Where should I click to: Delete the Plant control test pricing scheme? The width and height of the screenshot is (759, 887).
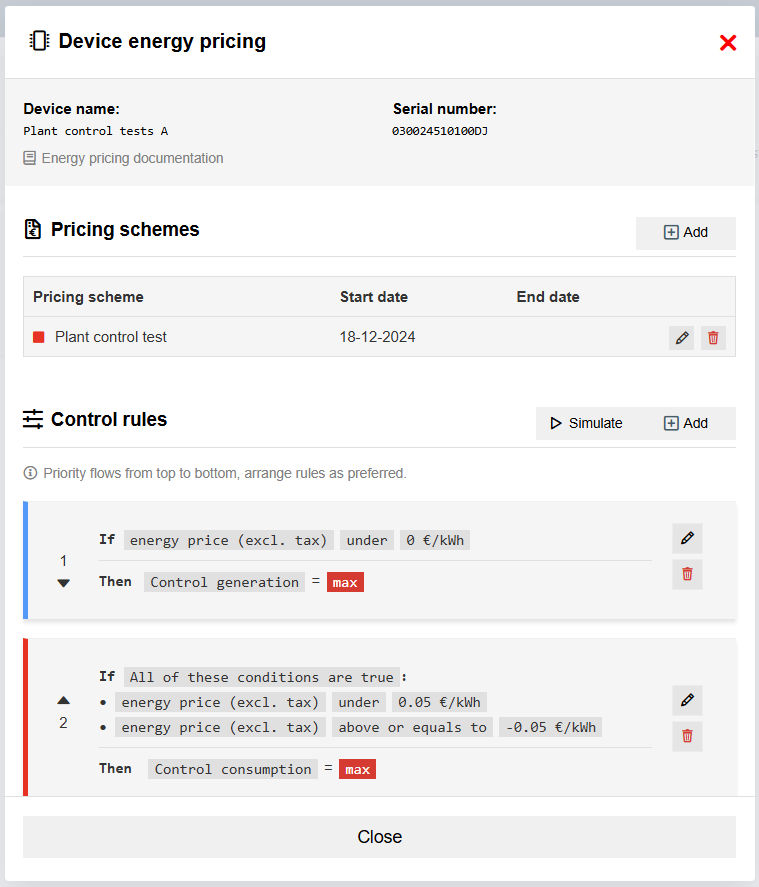point(713,338)
